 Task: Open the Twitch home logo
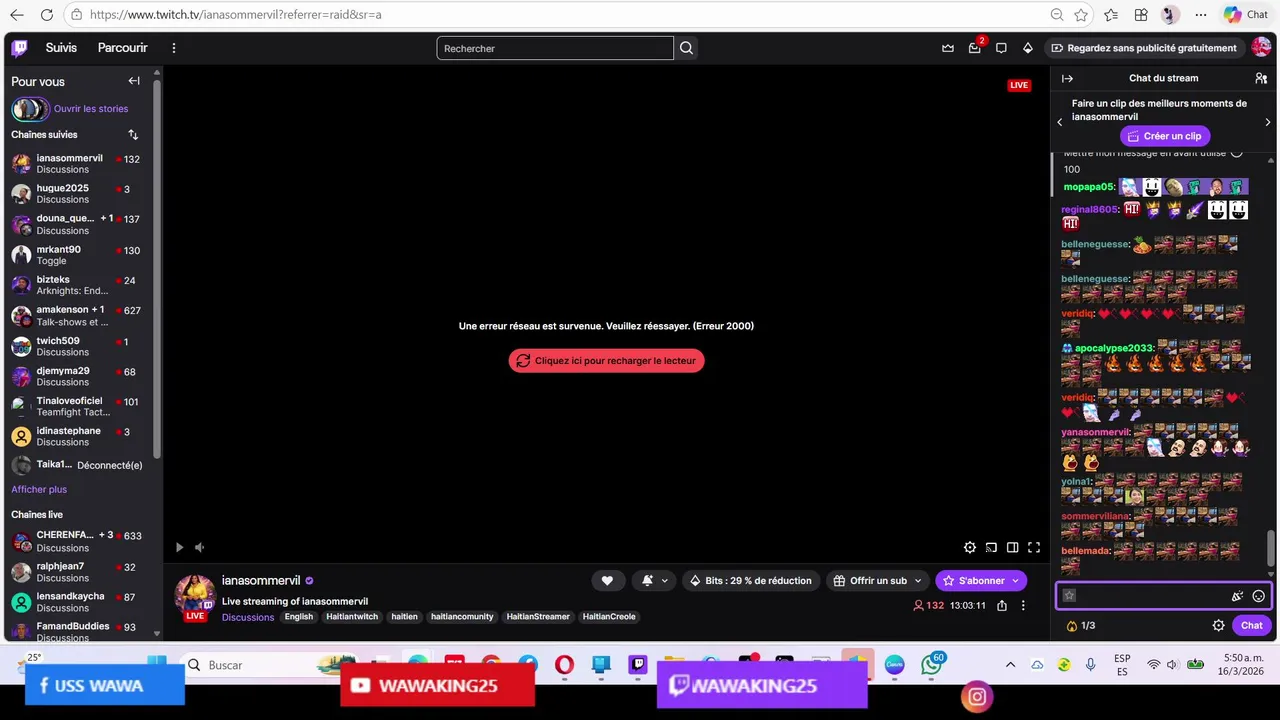click(x=20, y=48)
